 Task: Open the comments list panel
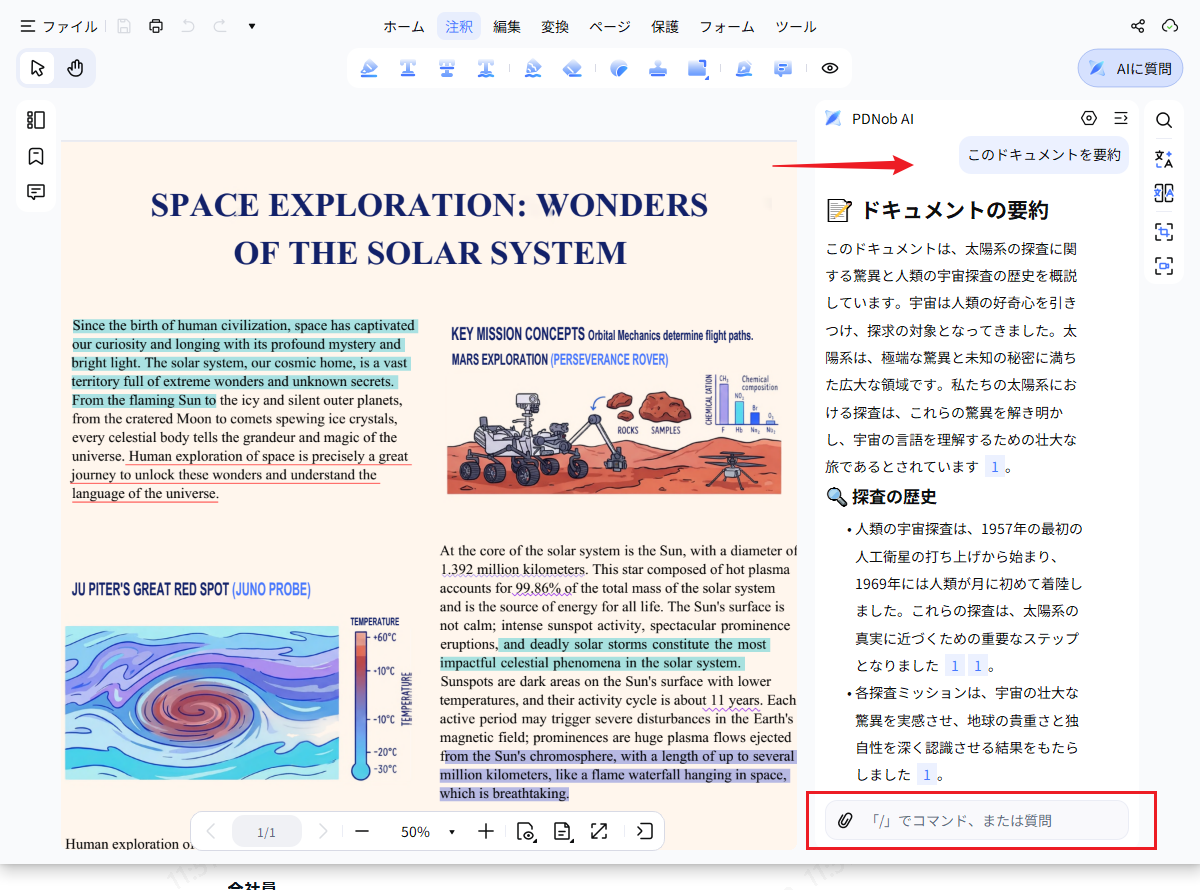point(36,192)
